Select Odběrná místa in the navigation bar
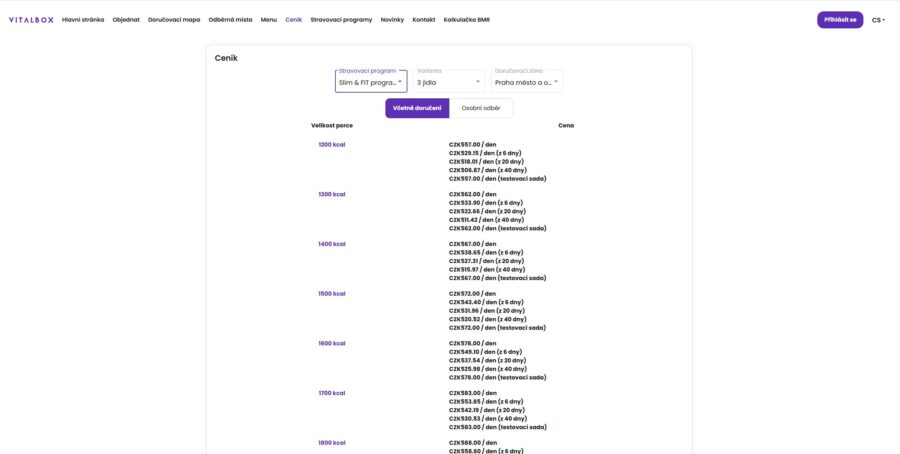900x454 pixels. point(230,20)
